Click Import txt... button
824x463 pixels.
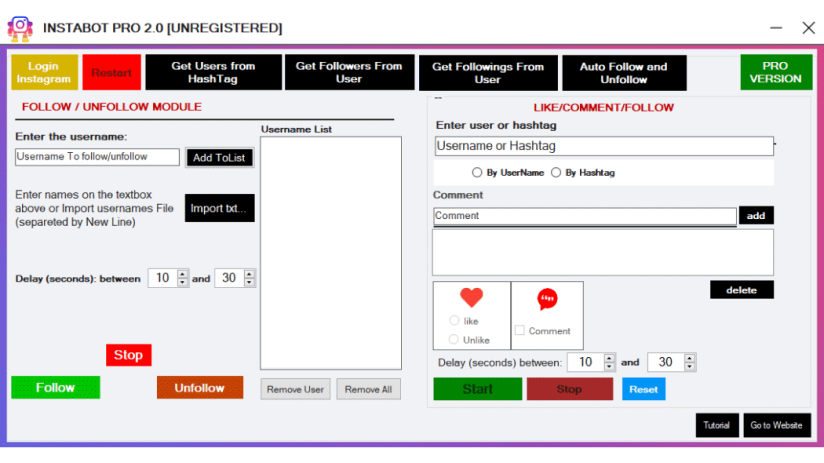(x=220, y=208)
